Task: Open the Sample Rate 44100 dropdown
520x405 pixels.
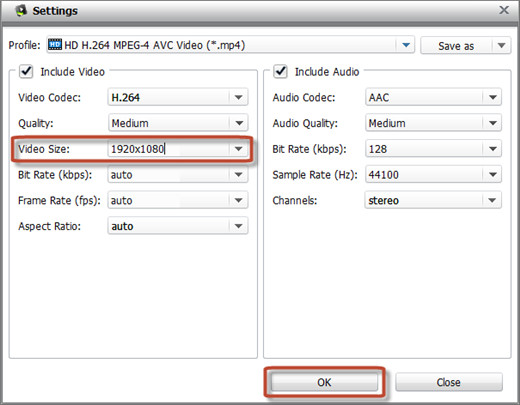Action: coord(433,174)
